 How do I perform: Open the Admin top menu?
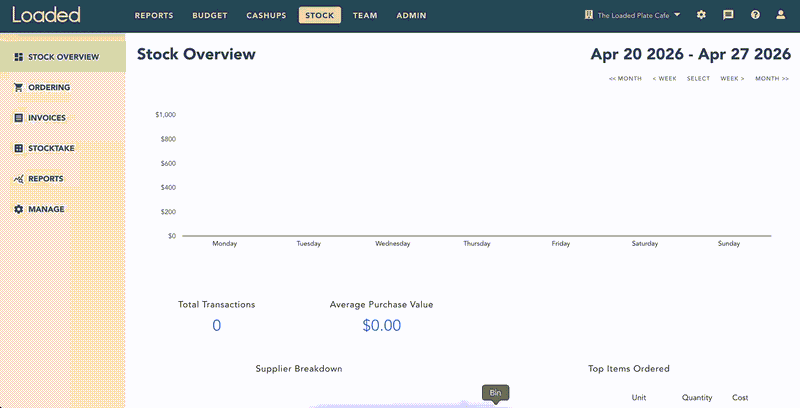(411, 15)
